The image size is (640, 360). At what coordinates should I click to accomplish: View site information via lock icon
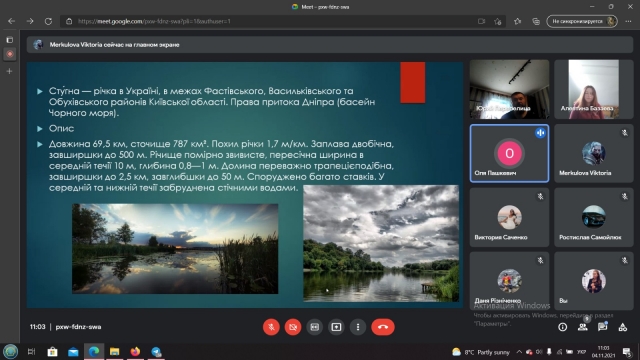[x=69, y=21]
